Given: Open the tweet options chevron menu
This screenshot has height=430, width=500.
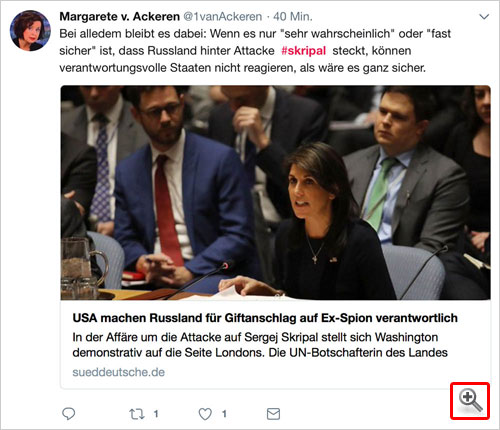Looking at the screenshot, I should point(484,17).
